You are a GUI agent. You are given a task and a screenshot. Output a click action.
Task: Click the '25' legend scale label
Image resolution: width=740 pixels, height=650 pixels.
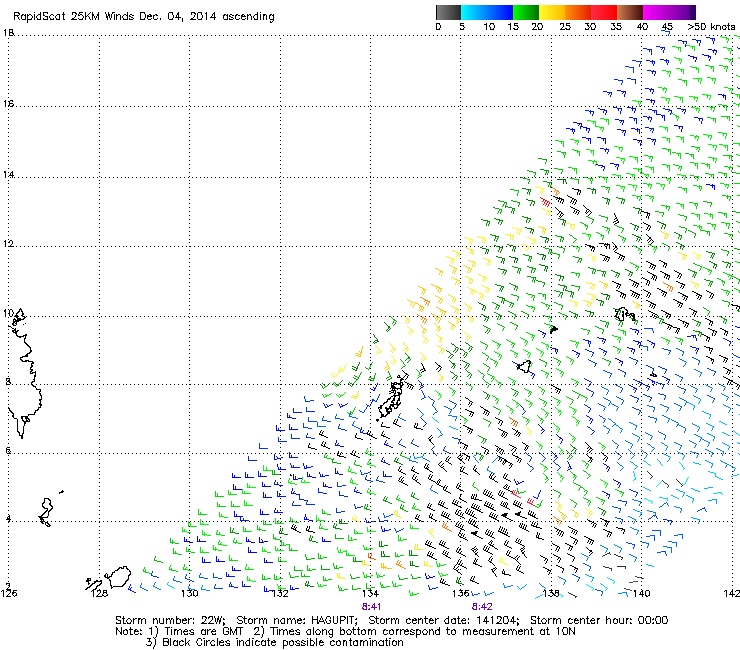(x=565, y=27)
